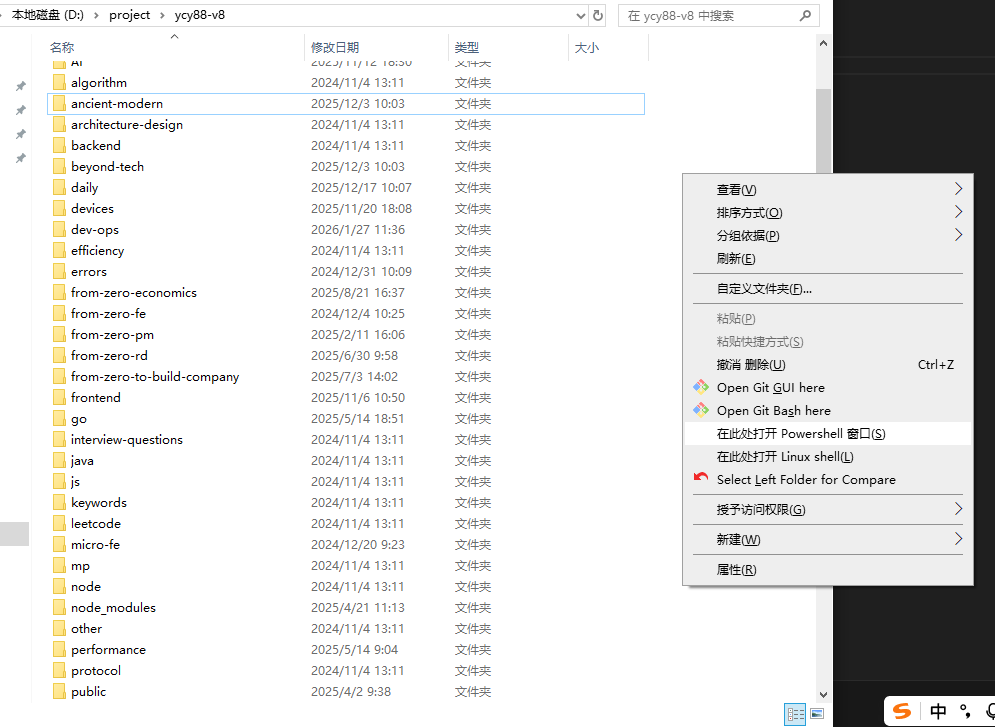Choose 在此处打开 Powershell 窗口
This screenshot has height=727, width=995.
point(801,433)
